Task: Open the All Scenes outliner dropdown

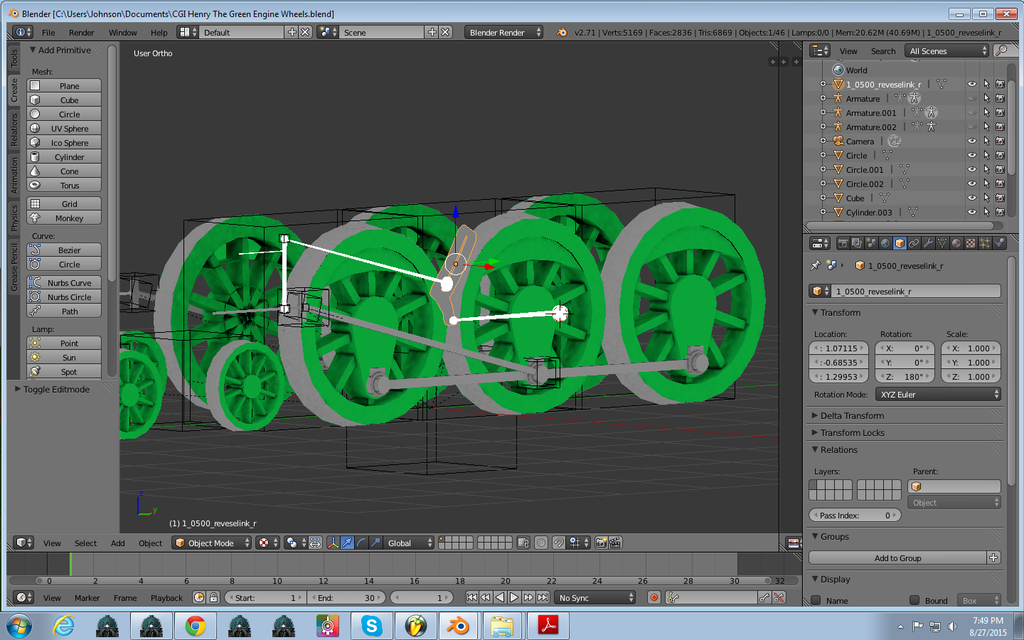Action: click(947, 51)
